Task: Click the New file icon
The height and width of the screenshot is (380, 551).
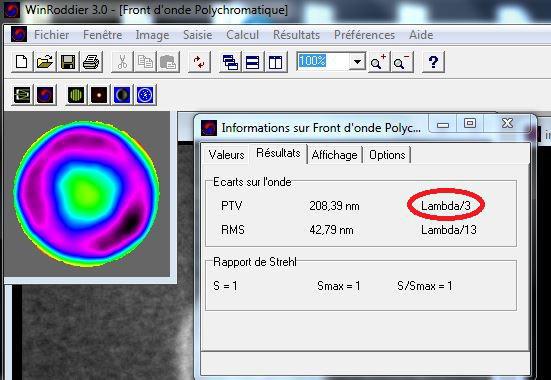Action: (x=22, y=62)
